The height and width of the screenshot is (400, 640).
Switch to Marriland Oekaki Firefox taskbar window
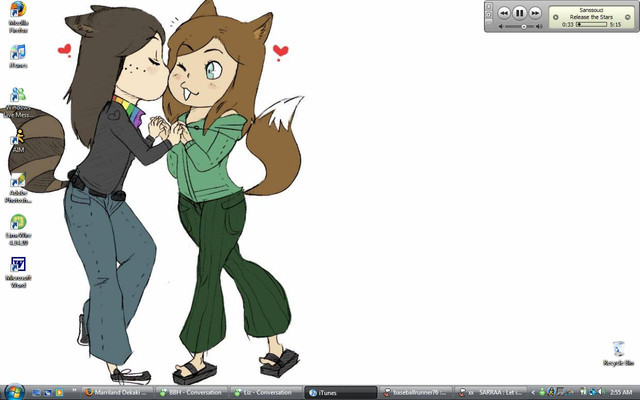(x=117, y=393)
